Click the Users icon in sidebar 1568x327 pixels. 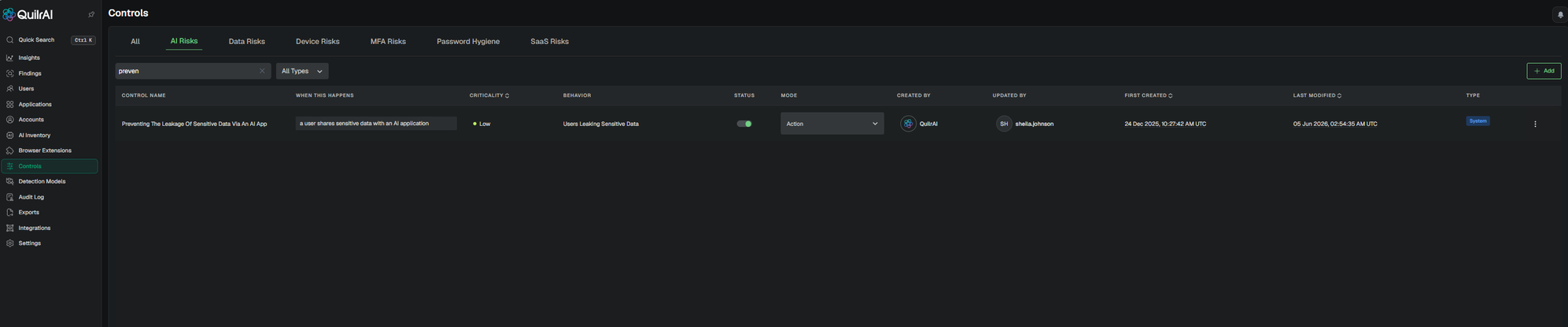pos(9,89)
